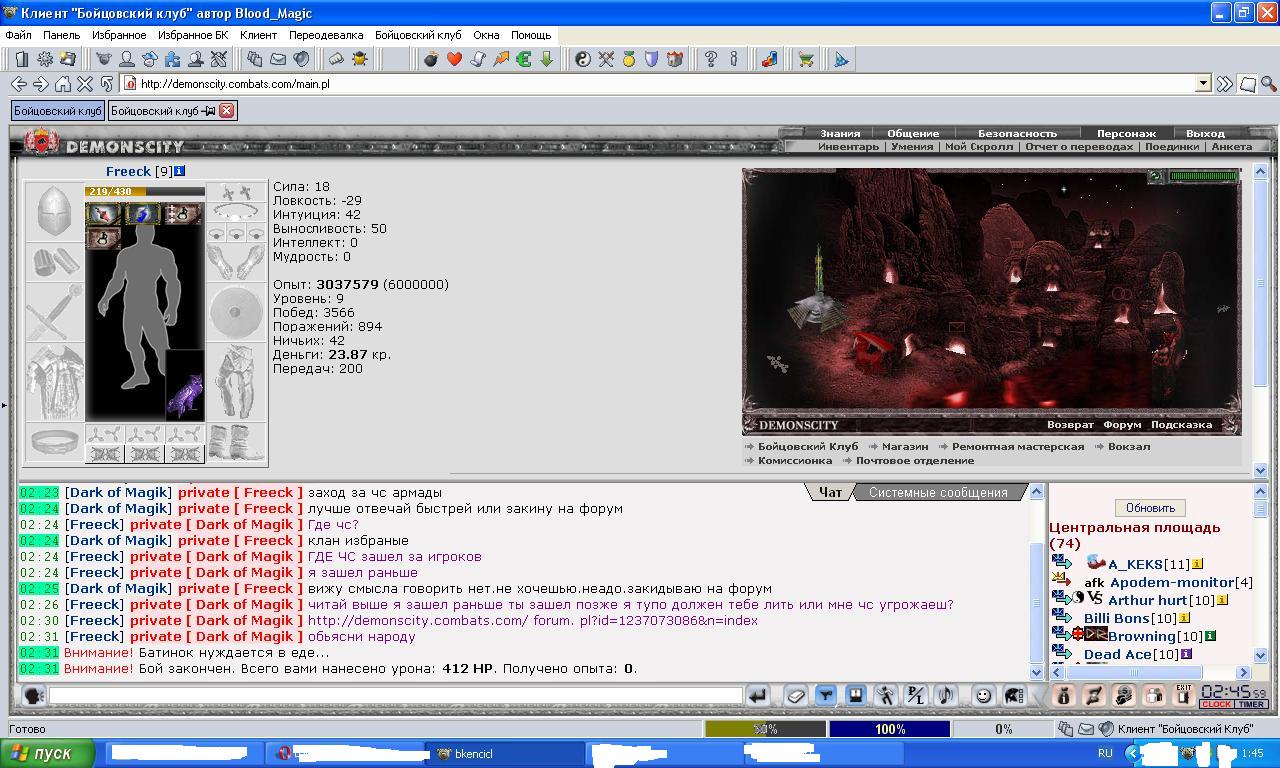Screen dimensions: 1280x768
Task: Open info icon next to Freeck [9]
Action: click(179, 171)
